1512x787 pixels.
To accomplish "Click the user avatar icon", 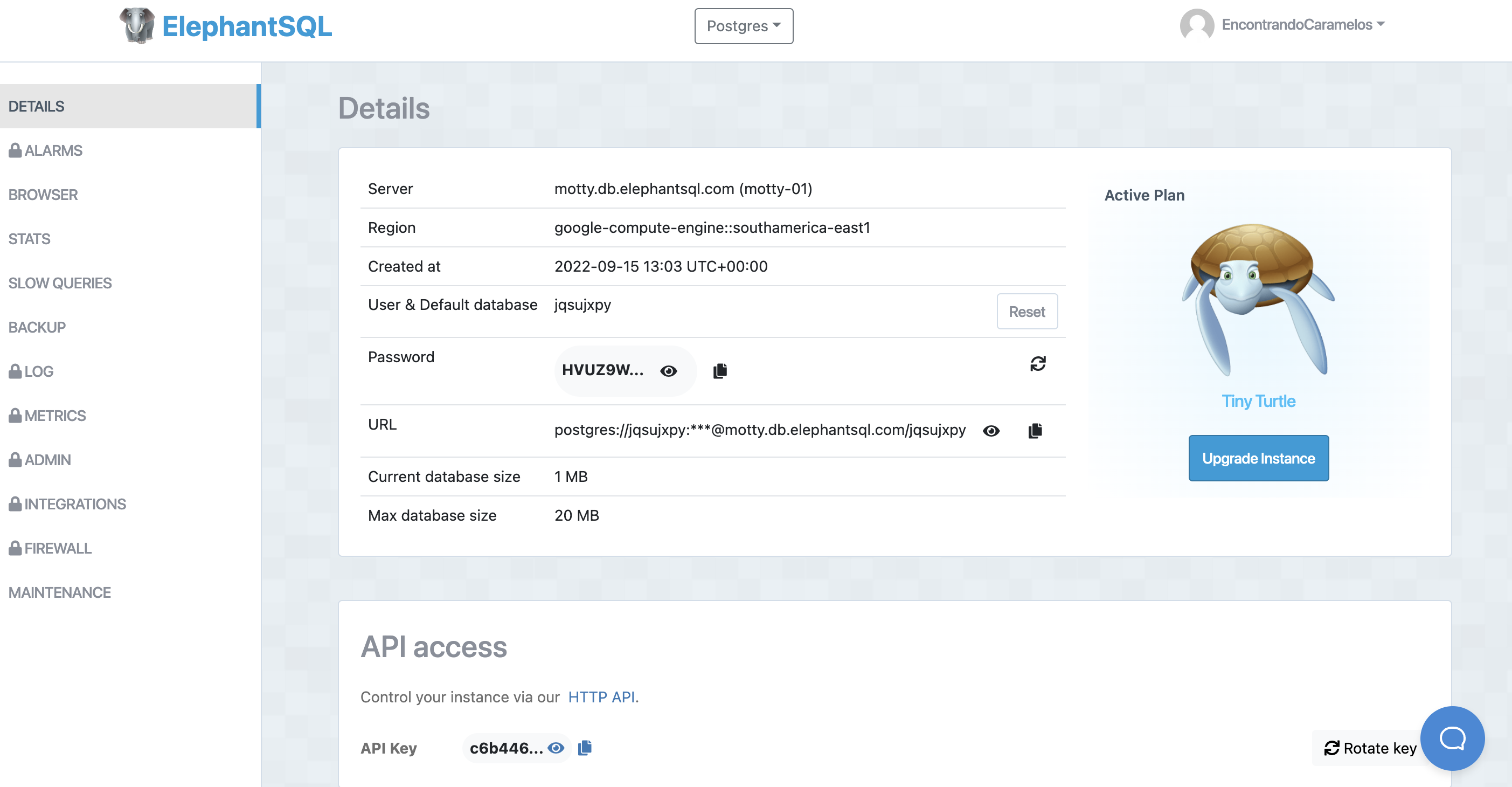I will pyautogui.click(x=1196, y=25).
